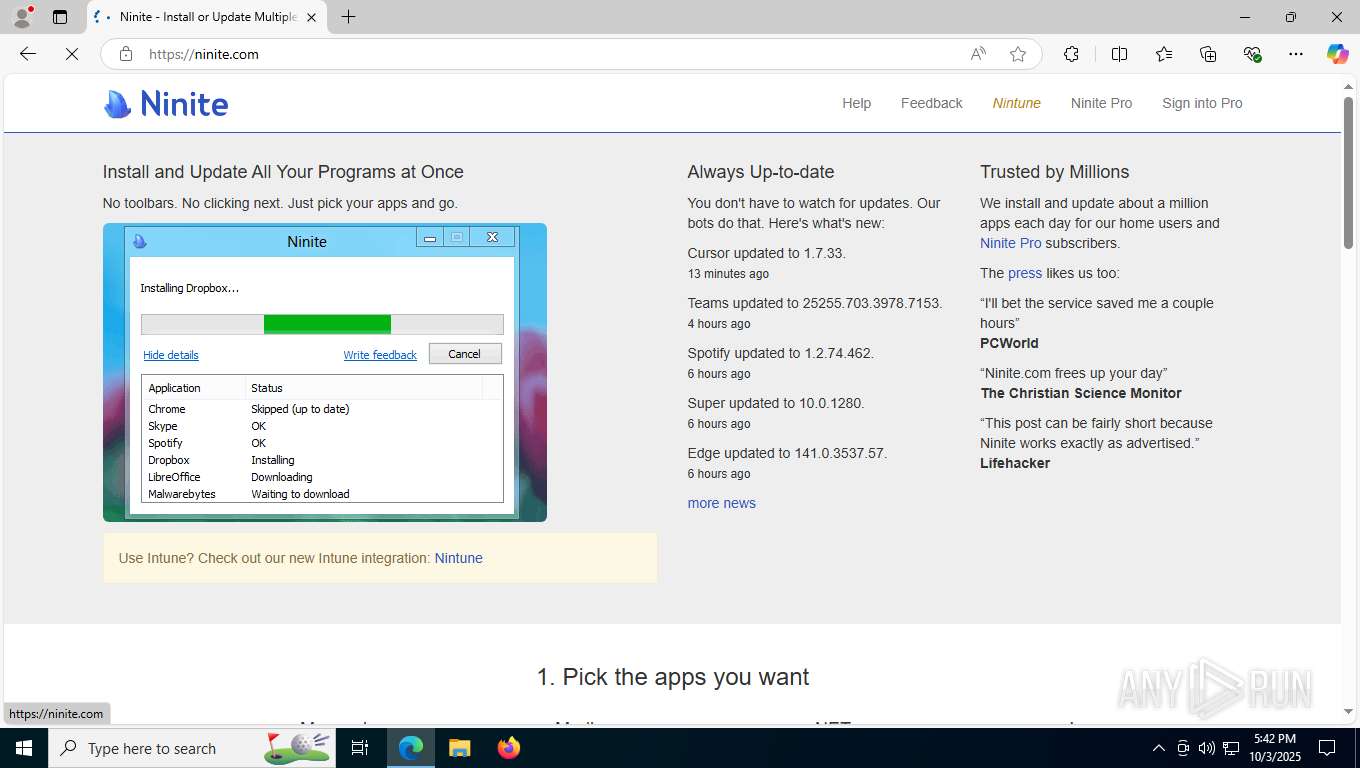Click 'Teams updated to 25255.703.3978.7153.' text
Screen dimensions: 1360x768
point(814,303)
